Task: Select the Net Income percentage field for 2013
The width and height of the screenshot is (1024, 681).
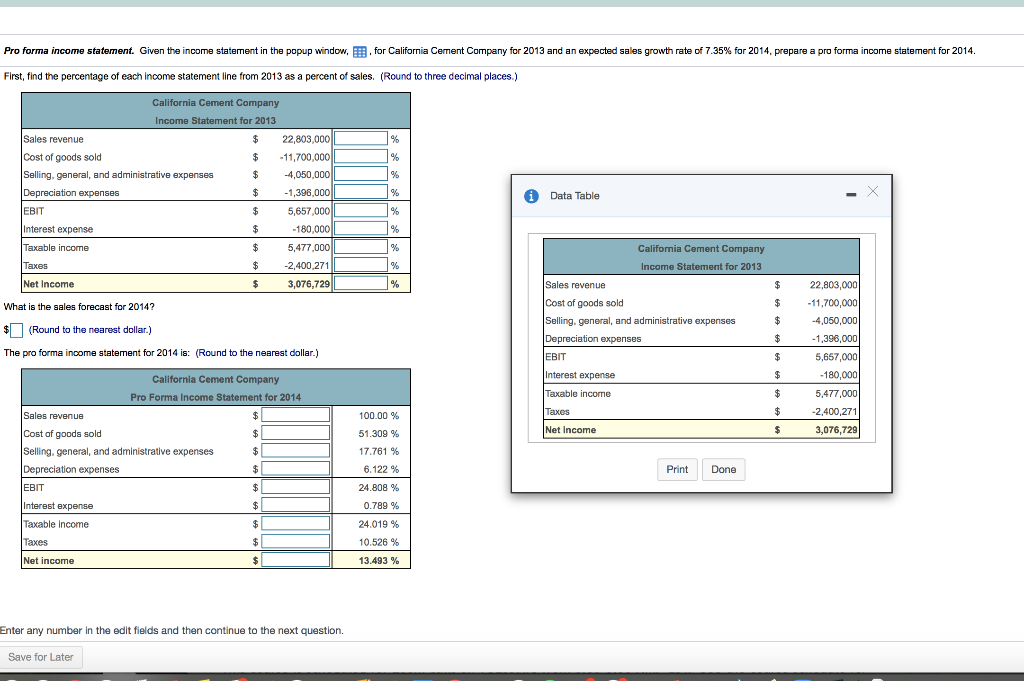Action: 362,283
